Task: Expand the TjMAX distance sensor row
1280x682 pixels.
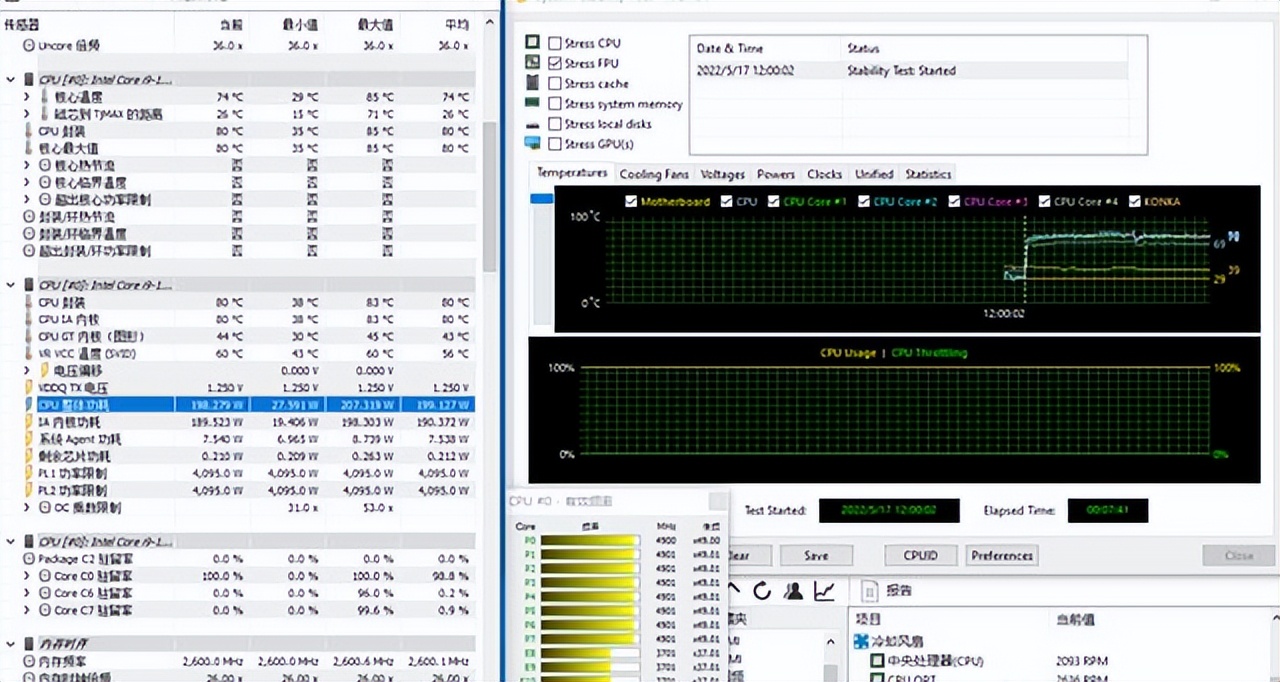Action: coord(28,114)
